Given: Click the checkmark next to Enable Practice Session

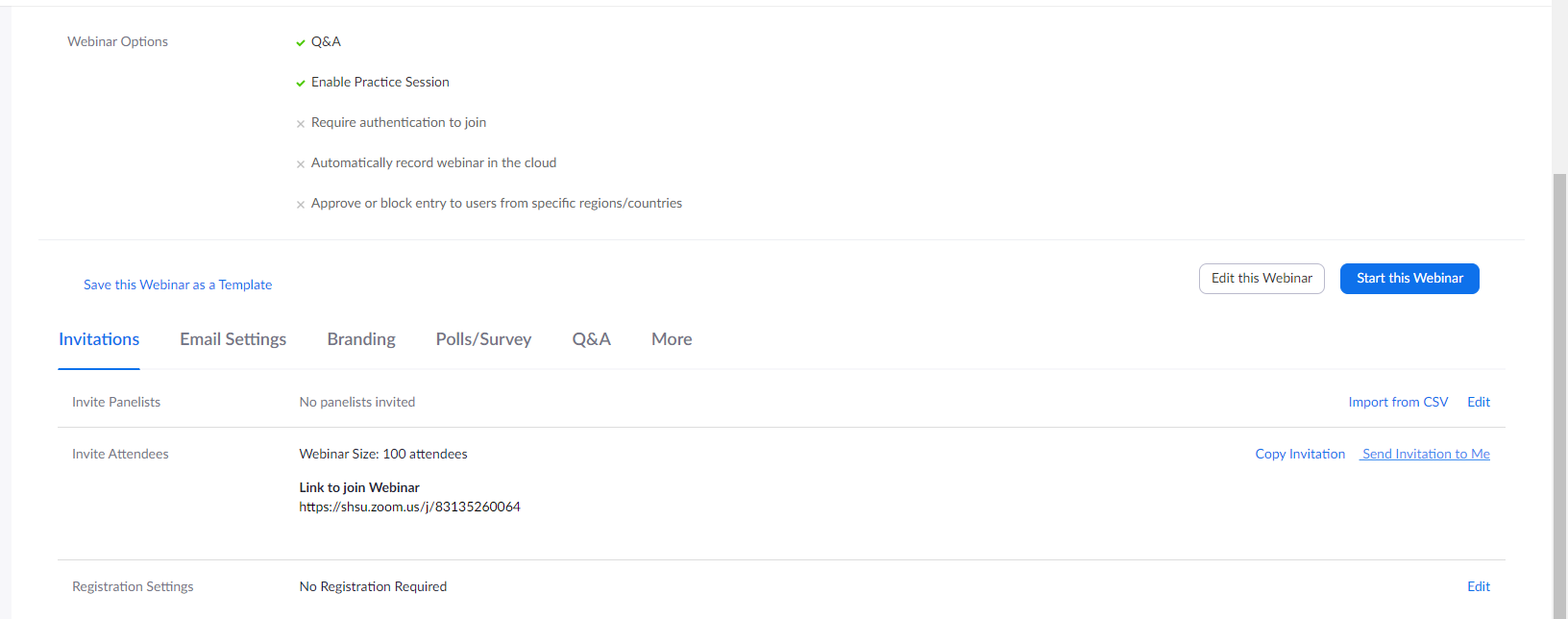Looking at the screenshot, I should (x=301, y=83).
